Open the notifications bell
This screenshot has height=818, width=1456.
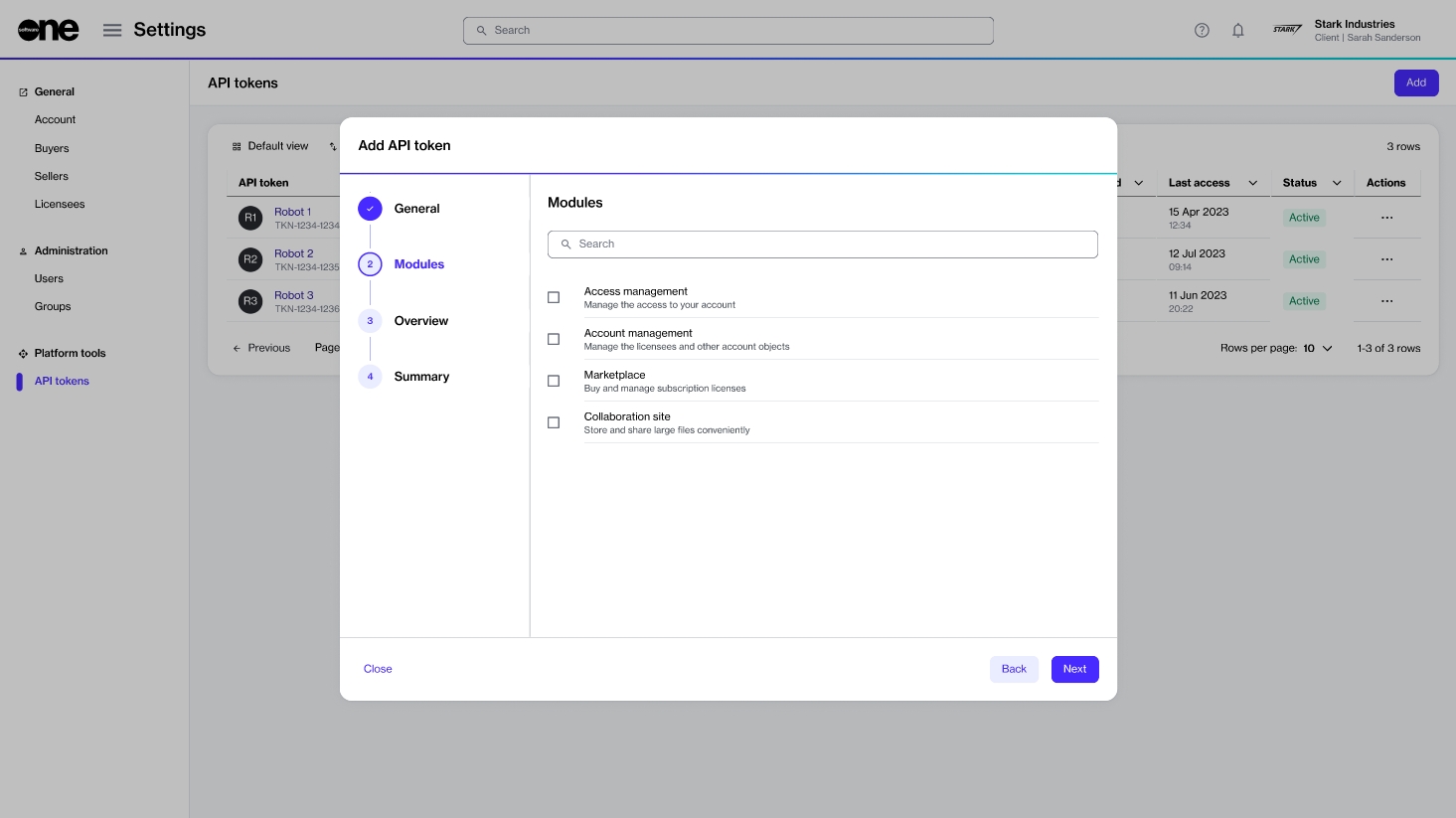(x=1238, y=30)
